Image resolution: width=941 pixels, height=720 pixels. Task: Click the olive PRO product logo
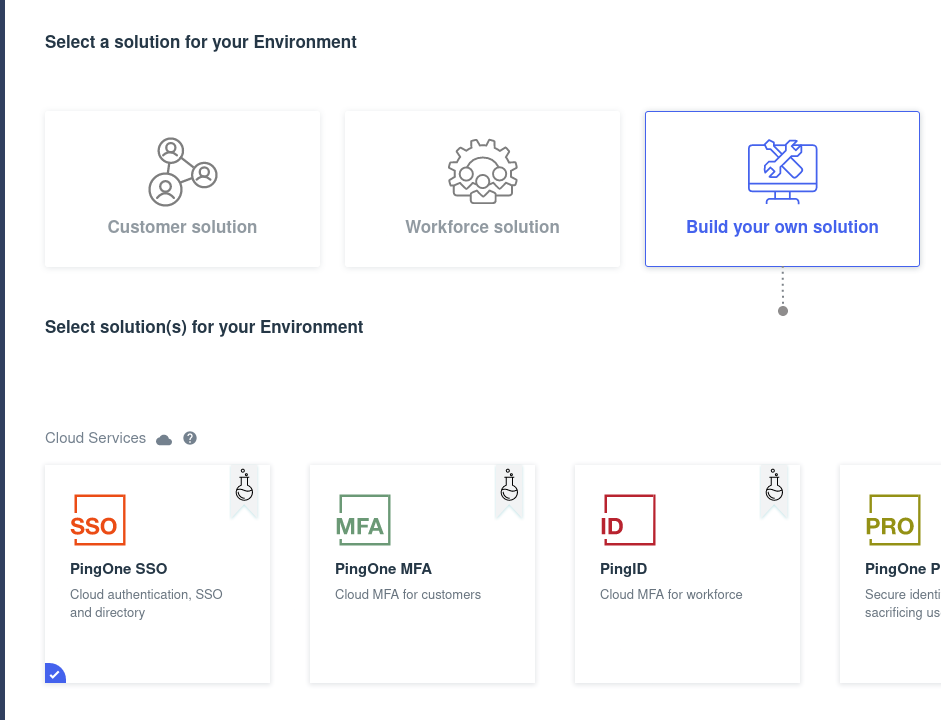(x=892, y=520)
